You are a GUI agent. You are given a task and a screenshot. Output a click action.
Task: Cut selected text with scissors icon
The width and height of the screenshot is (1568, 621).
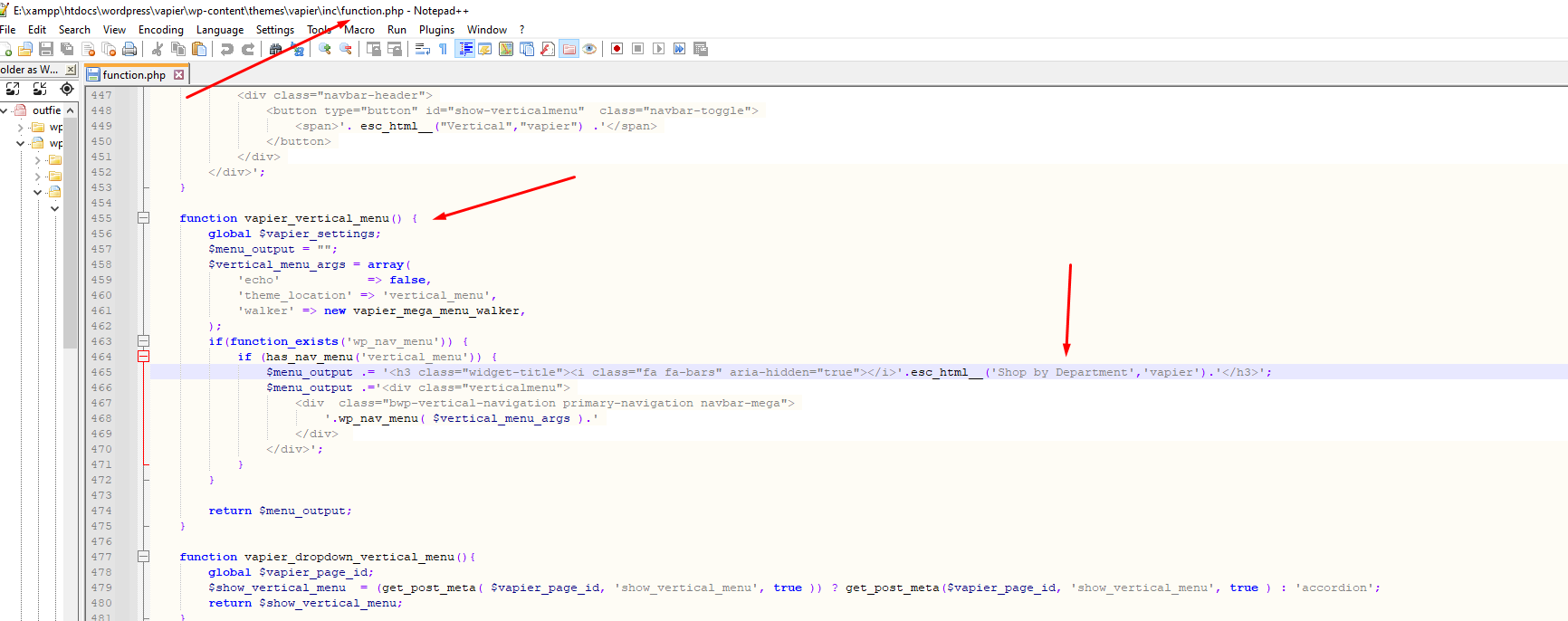pos(158,49)
